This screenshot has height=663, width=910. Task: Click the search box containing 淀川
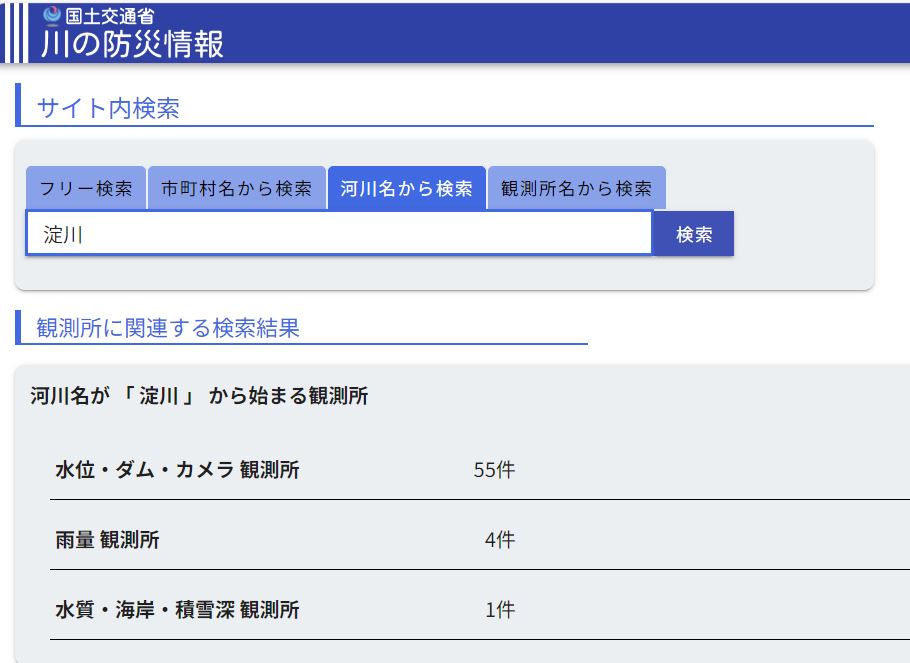pyautogui.click(x=338, y=234)
